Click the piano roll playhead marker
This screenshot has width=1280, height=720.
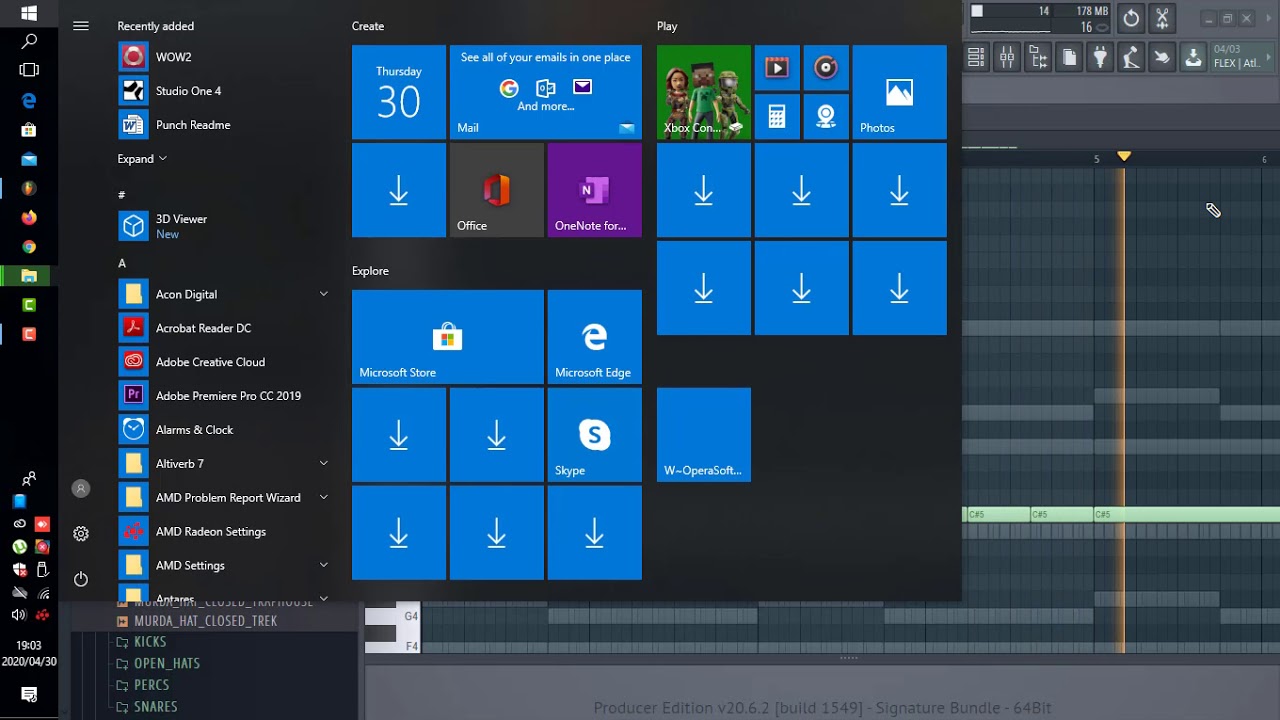tap(1124, 156)
